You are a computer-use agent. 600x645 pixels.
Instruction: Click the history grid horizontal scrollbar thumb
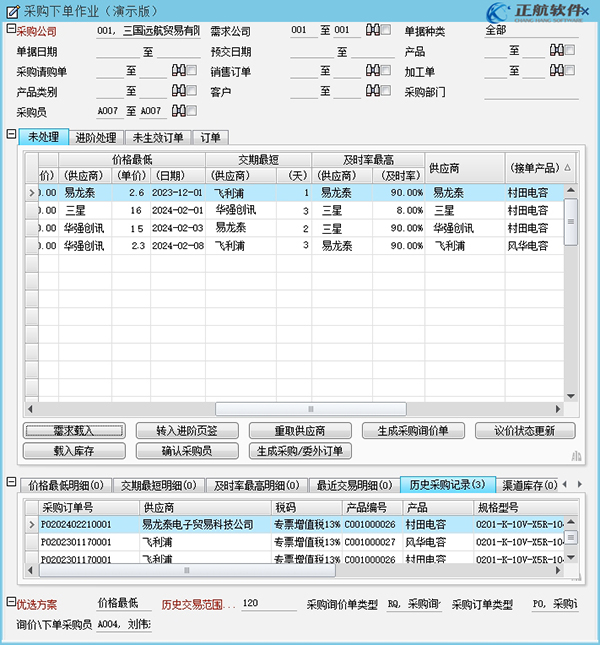(x=187, y=570)
